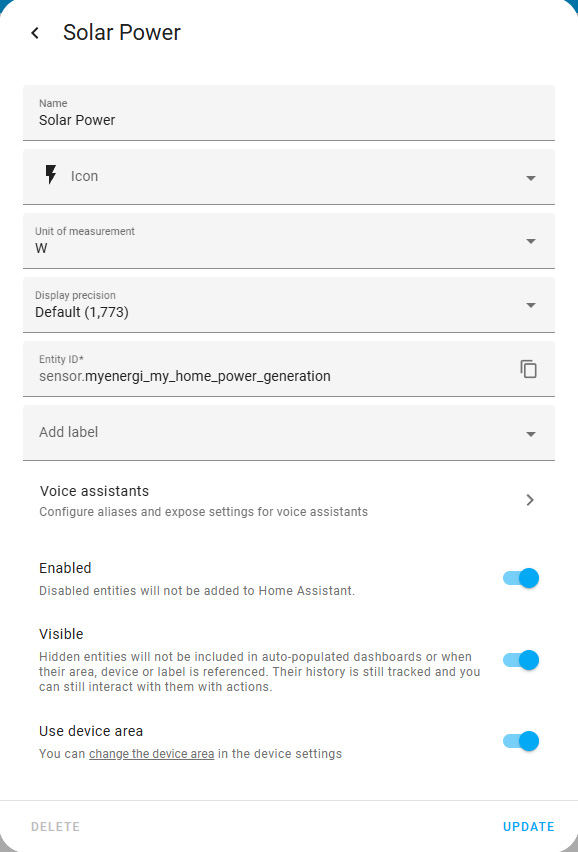The height and width of the screenshot is (852, 578).
Task: Open the Unit of measurement dropdown
Action: tap(289, 241)
